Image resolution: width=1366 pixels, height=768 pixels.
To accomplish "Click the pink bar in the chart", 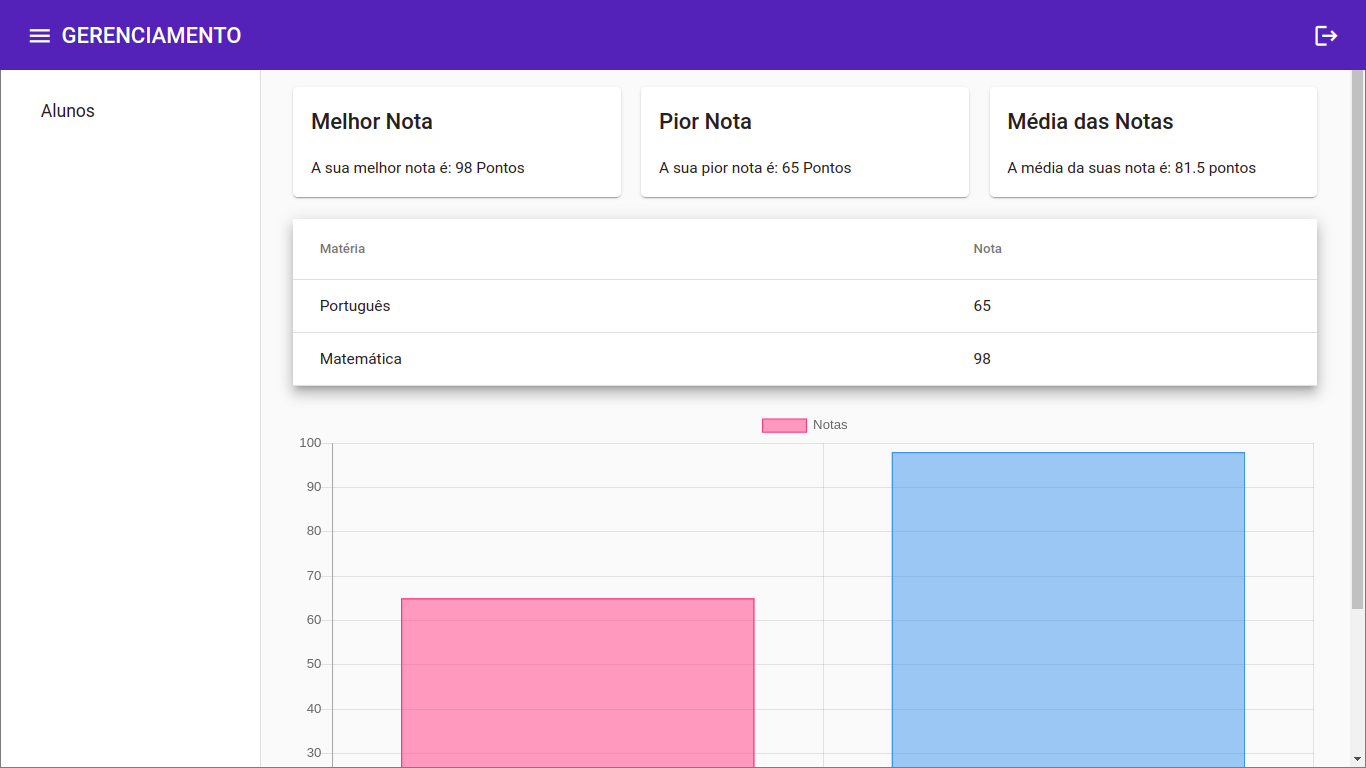I will (578, 683).
